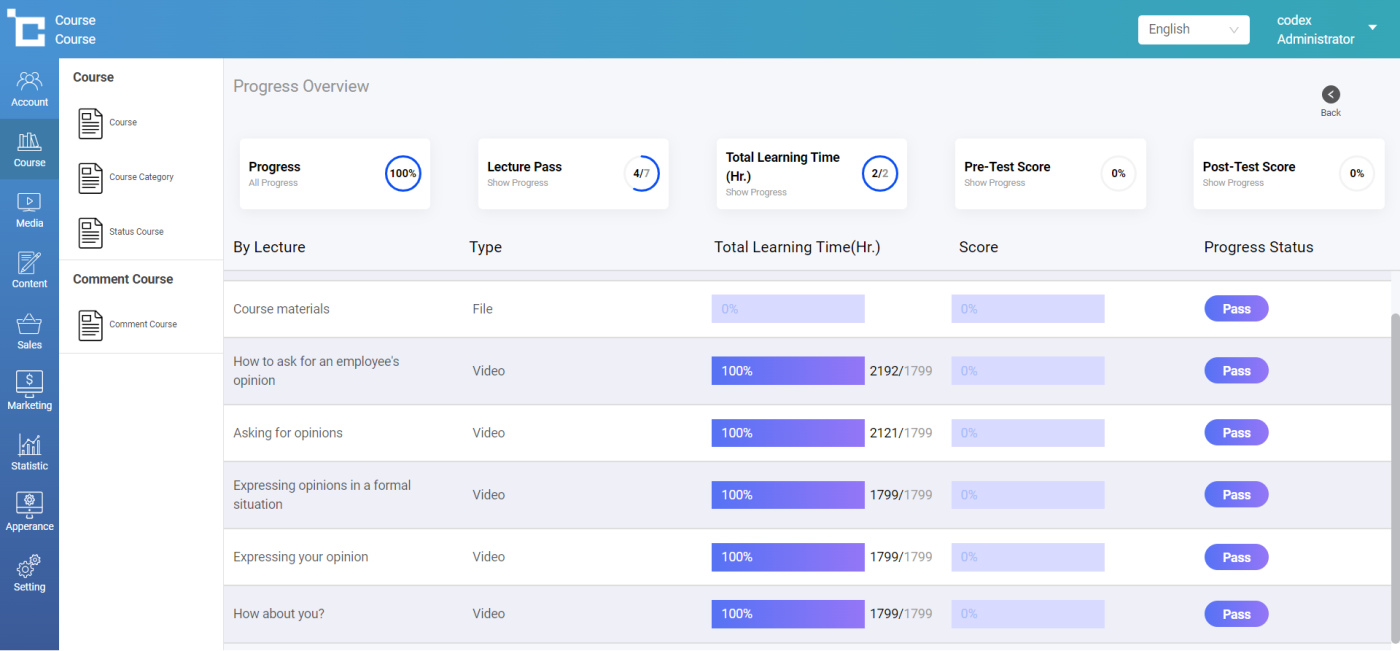Click Pass button for Asking for opinions
1400x651 pixels.
click(1236, 433)
